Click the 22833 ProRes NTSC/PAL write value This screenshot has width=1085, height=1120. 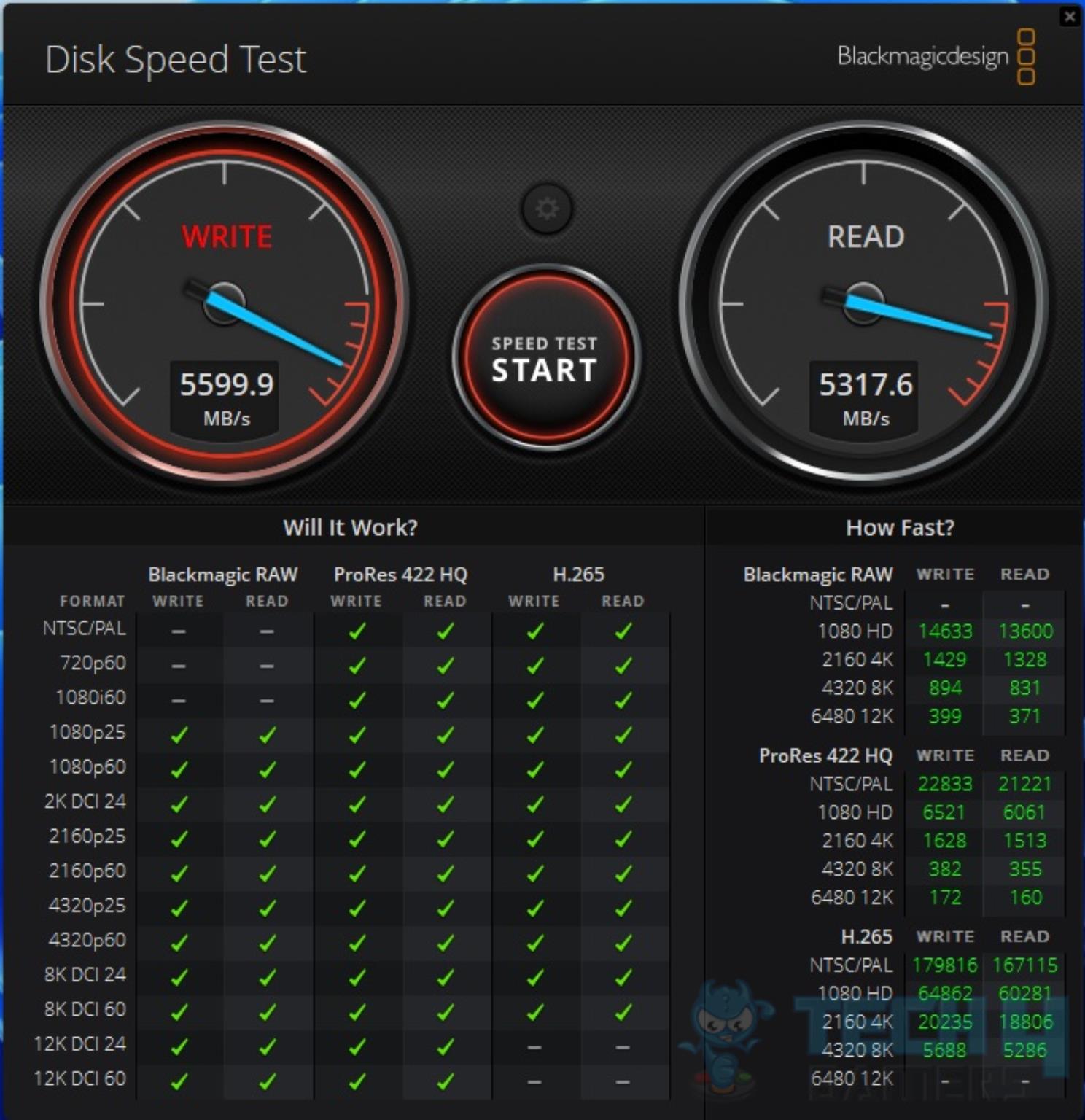pos(945,785)
